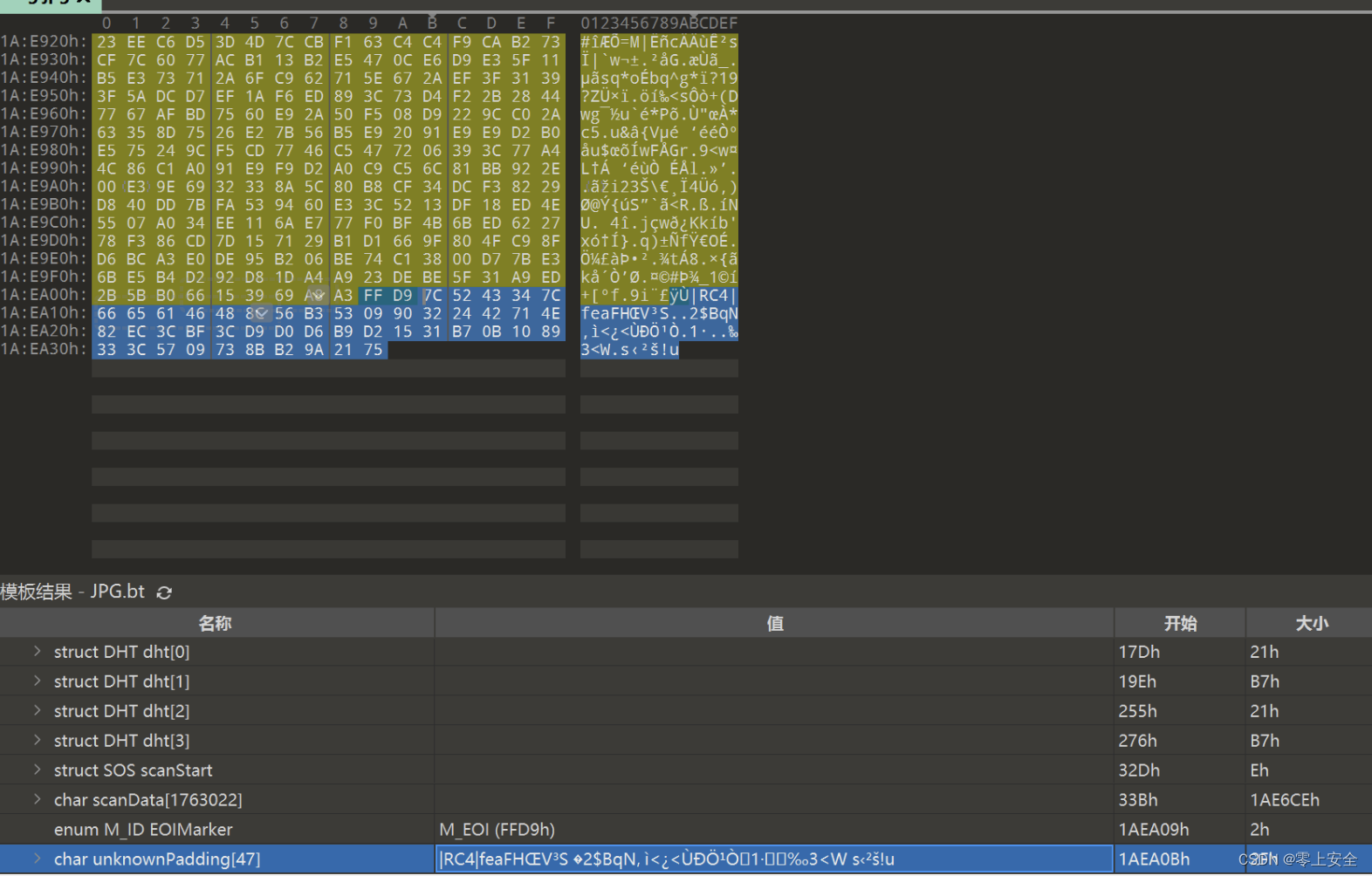Sort by the 名称 column header
The height and width of the screenshot is (876, 1372).
pos(216,623)
